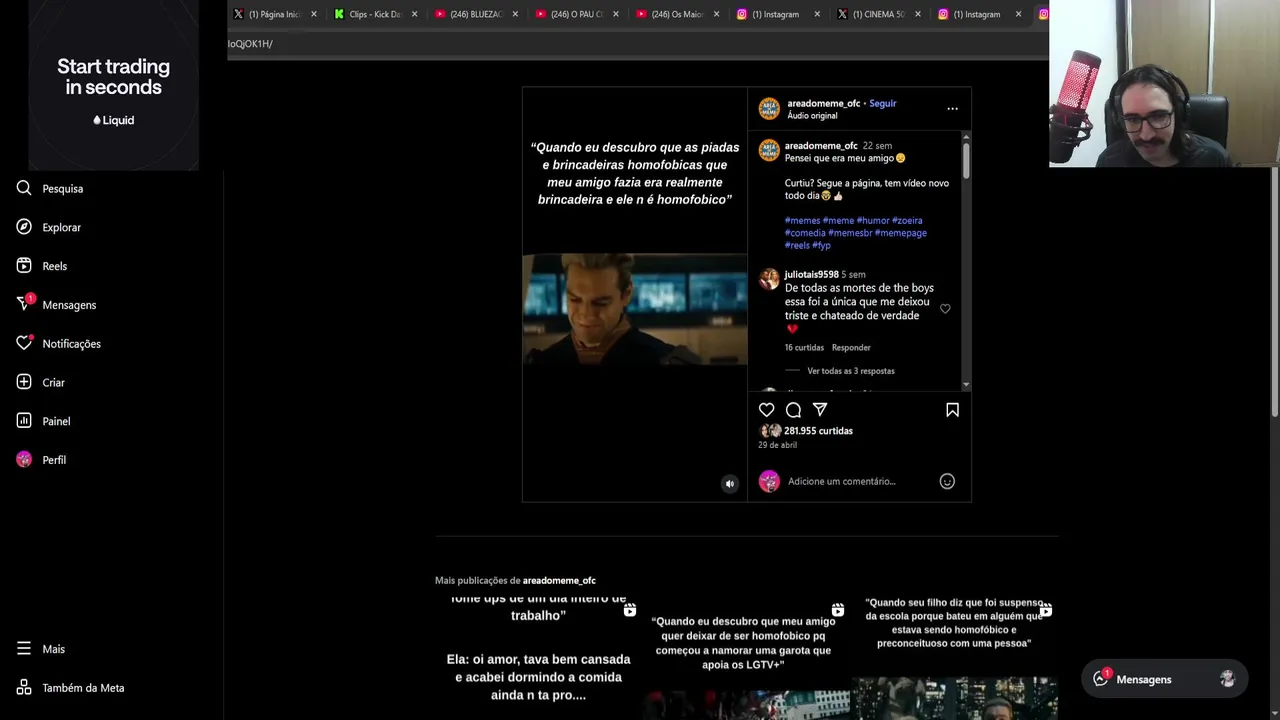The height and width of the screenshot is (720, 1280).
Task: Click the 29 de abril post date
Action: (777, 445)
